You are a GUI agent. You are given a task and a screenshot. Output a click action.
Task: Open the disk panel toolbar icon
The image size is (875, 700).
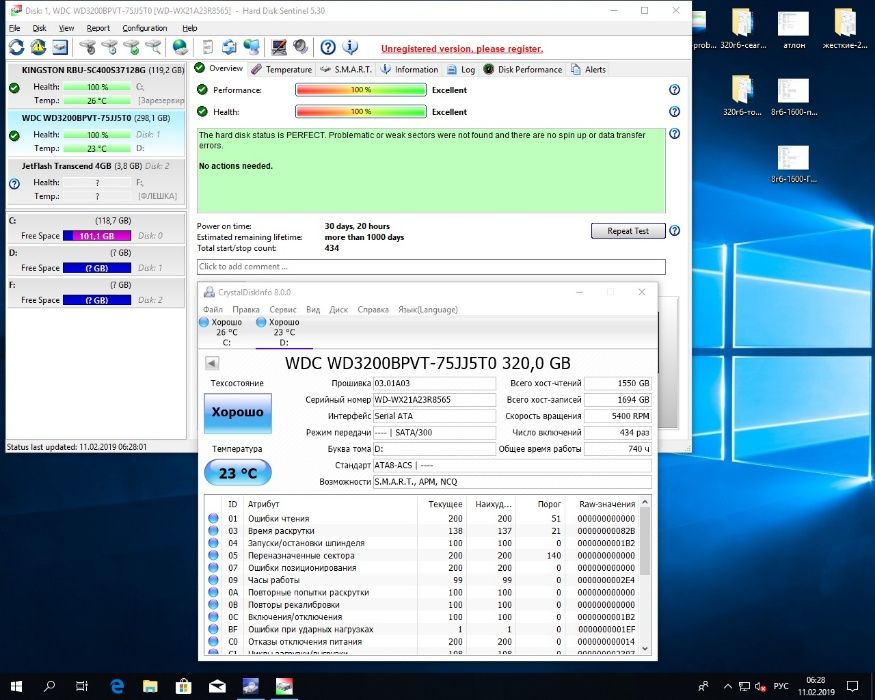[60, 47]
